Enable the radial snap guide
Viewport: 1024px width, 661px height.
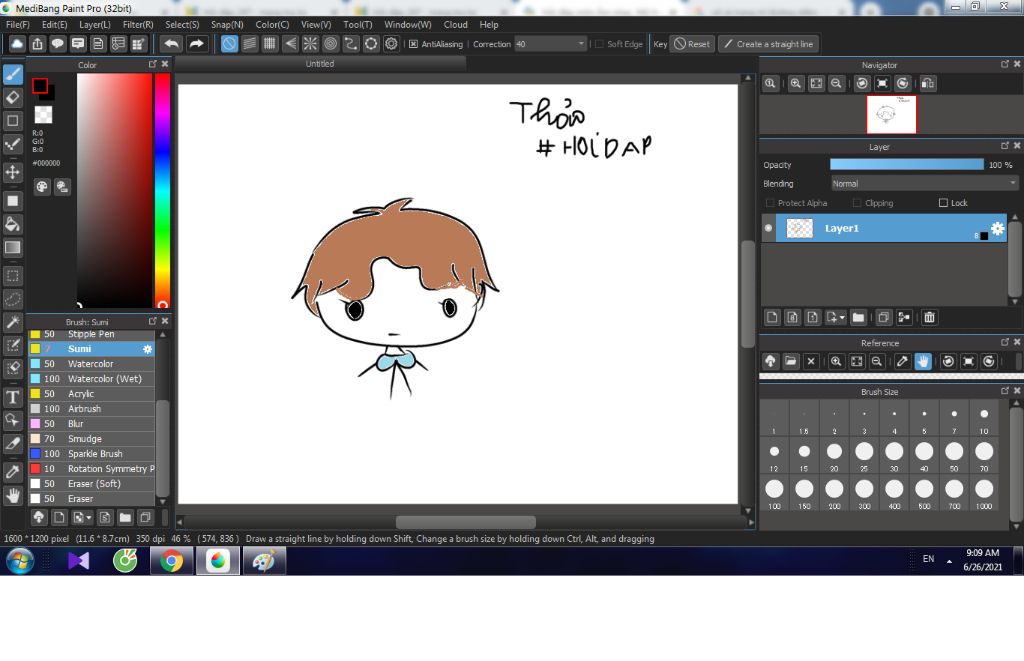(x=310, y=44)
